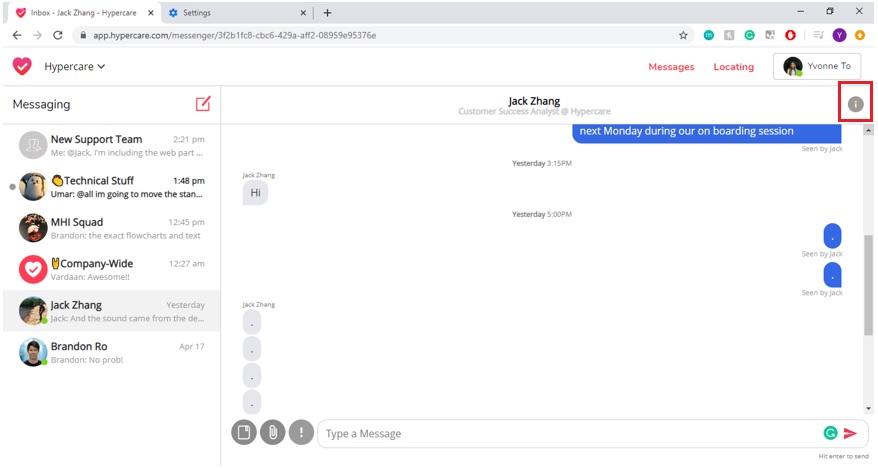Click the Yesterday 3:15PM timestamp
Screen dimensions: 878x469
click(541, 163)
